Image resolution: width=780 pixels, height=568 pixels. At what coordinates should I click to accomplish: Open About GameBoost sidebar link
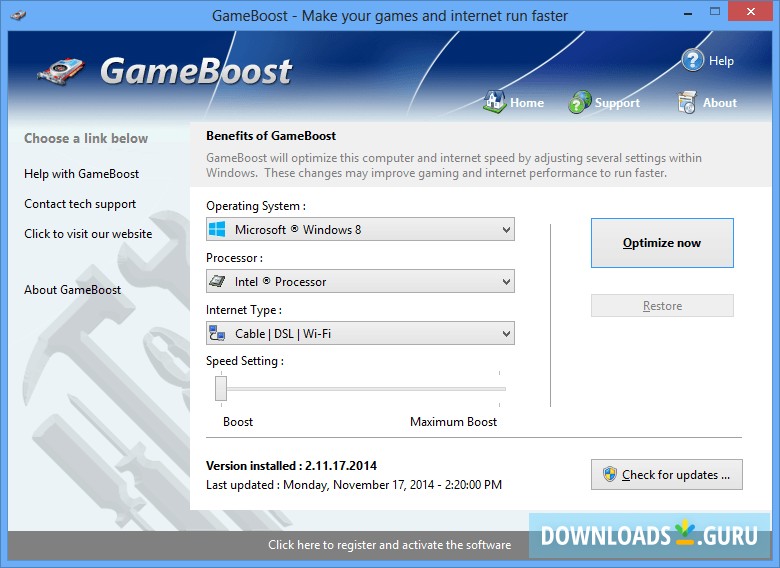point(73,289)
